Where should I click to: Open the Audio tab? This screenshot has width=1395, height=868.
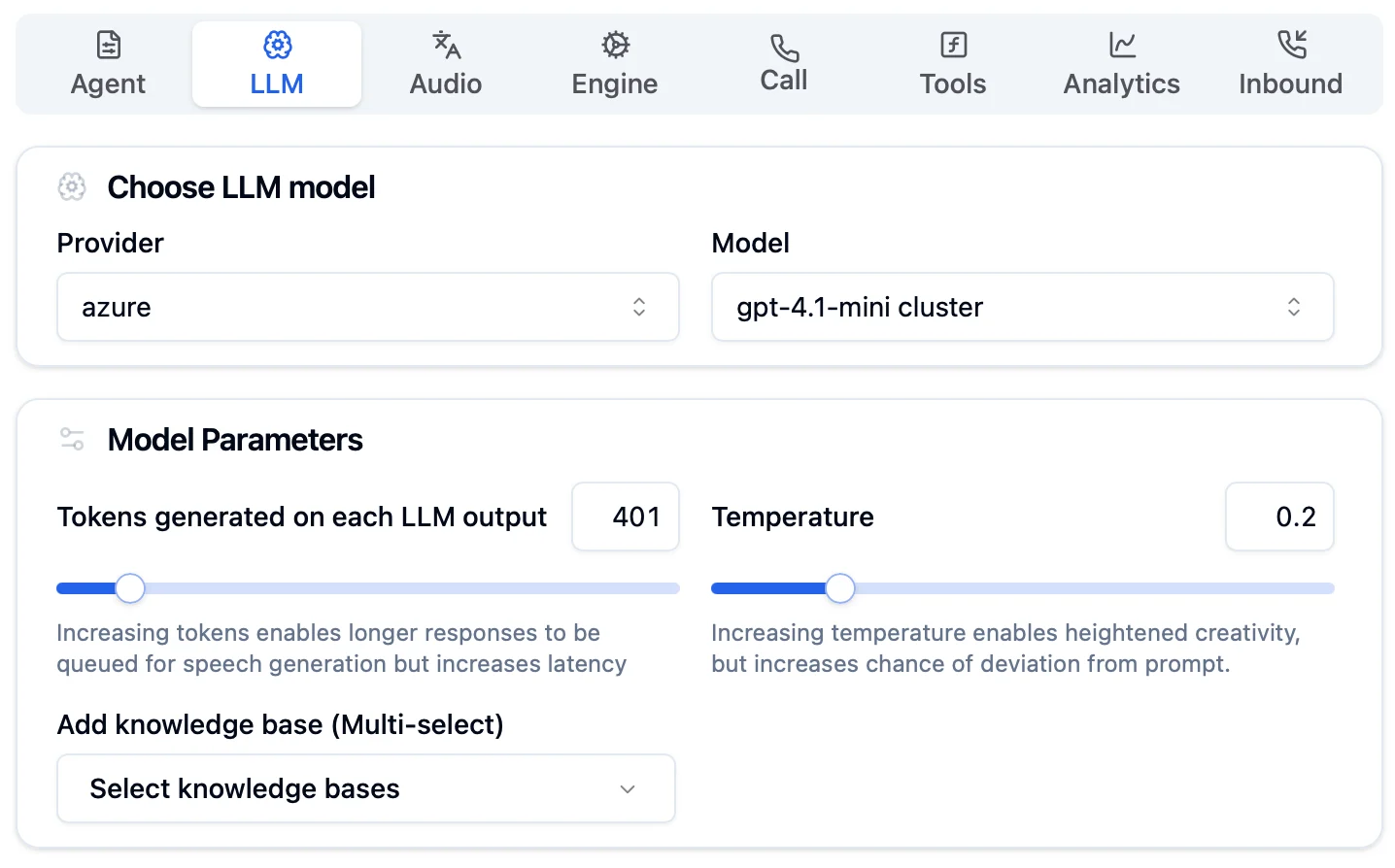[x=446, y=64]
